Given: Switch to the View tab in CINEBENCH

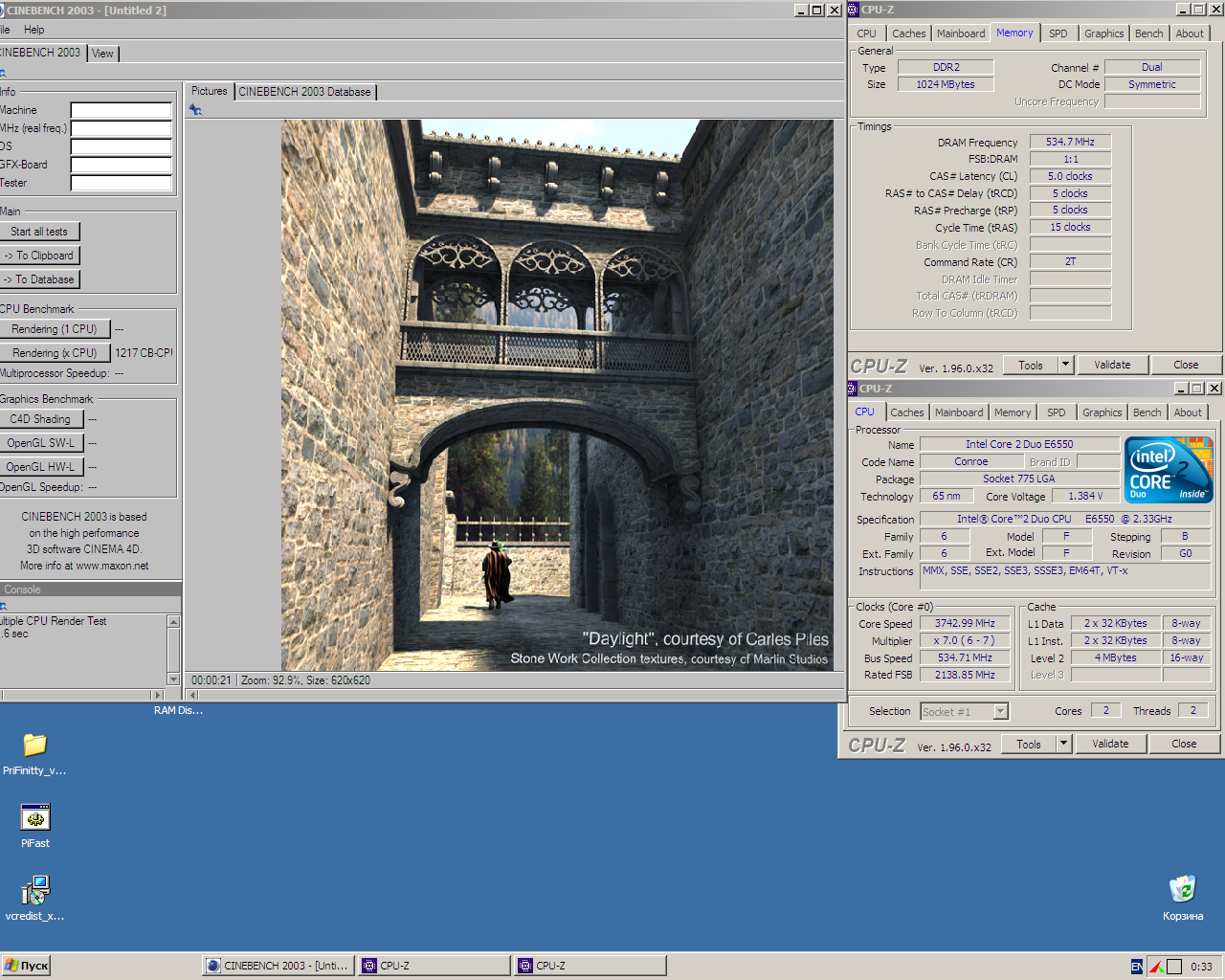Looking at the screenshot, I should tap(102, 54).
